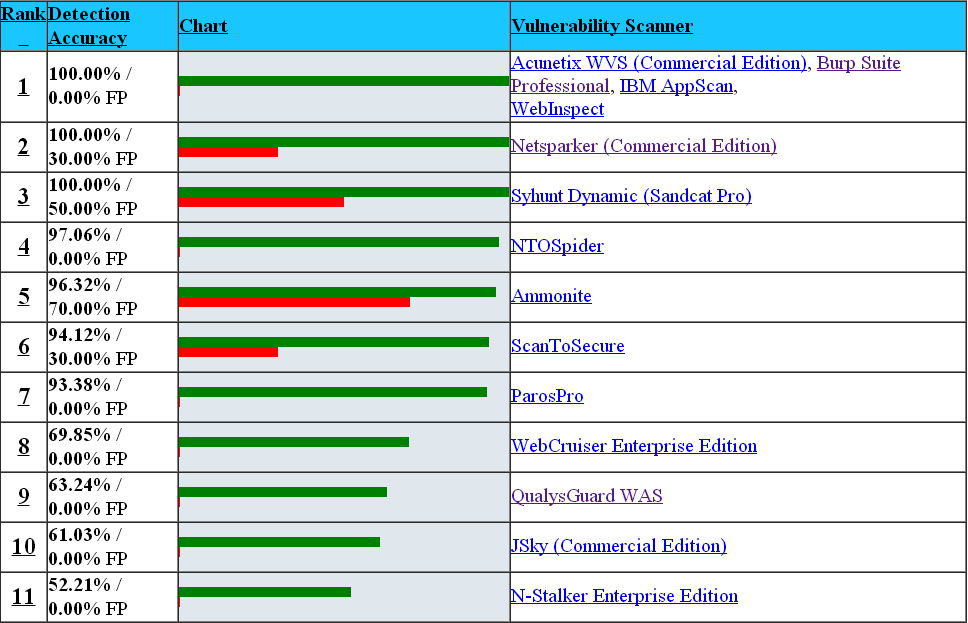Viewport: 968px width, 623px height.
Task: Select the 97.06% / 0.00% FP cell
Action: 112,247
